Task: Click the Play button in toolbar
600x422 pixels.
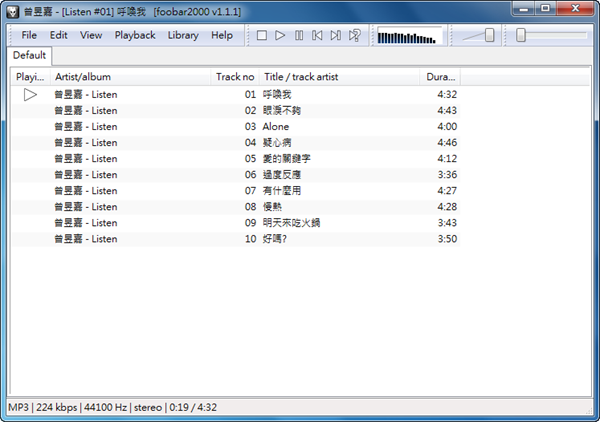Action: [280, 36]
